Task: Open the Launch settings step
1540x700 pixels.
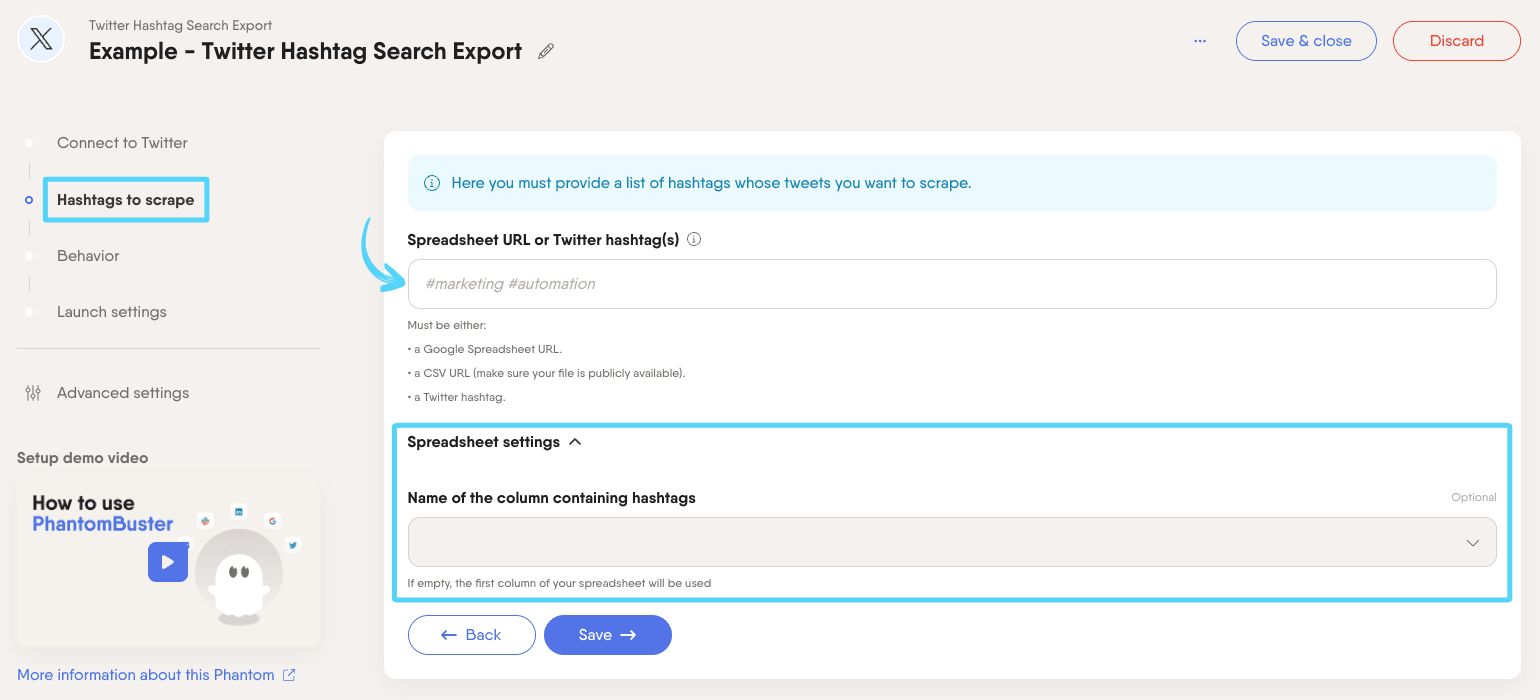Action: tap(112, 312)
